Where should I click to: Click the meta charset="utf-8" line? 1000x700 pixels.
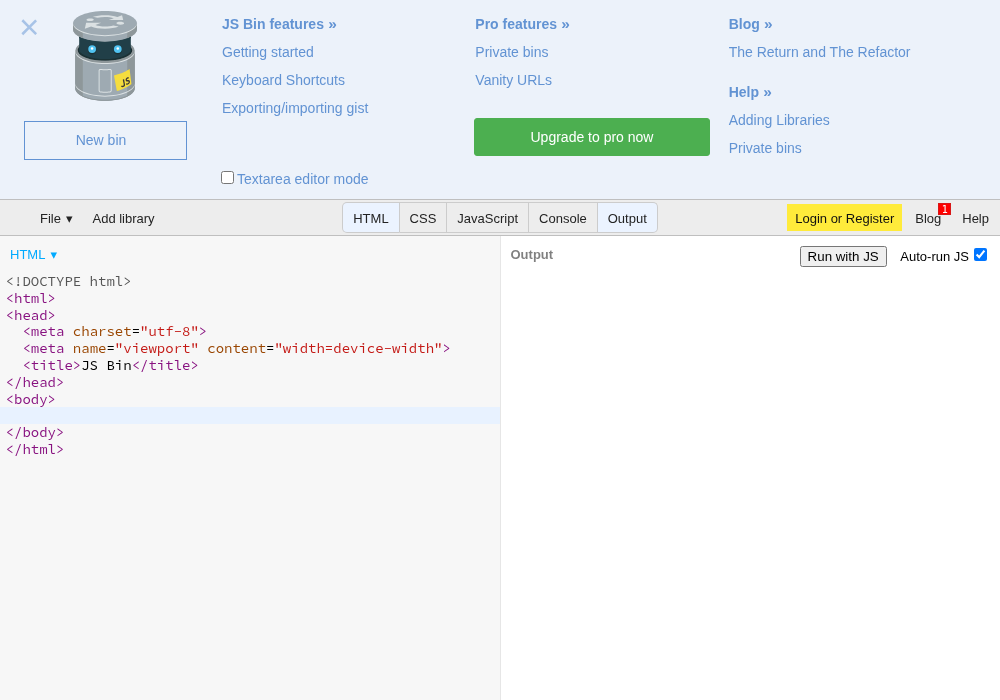[115, 332]
